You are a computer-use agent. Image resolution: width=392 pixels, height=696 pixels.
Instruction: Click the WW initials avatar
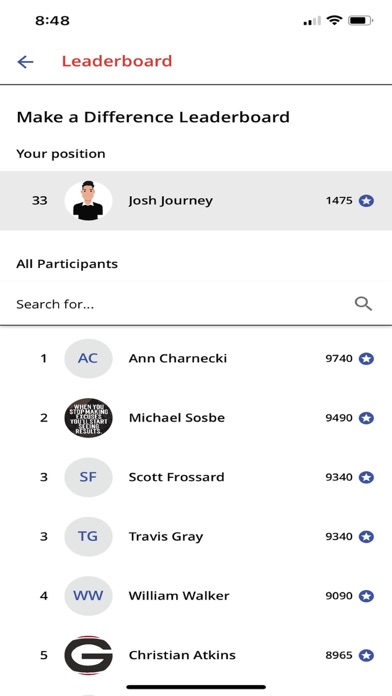[88, 596]
